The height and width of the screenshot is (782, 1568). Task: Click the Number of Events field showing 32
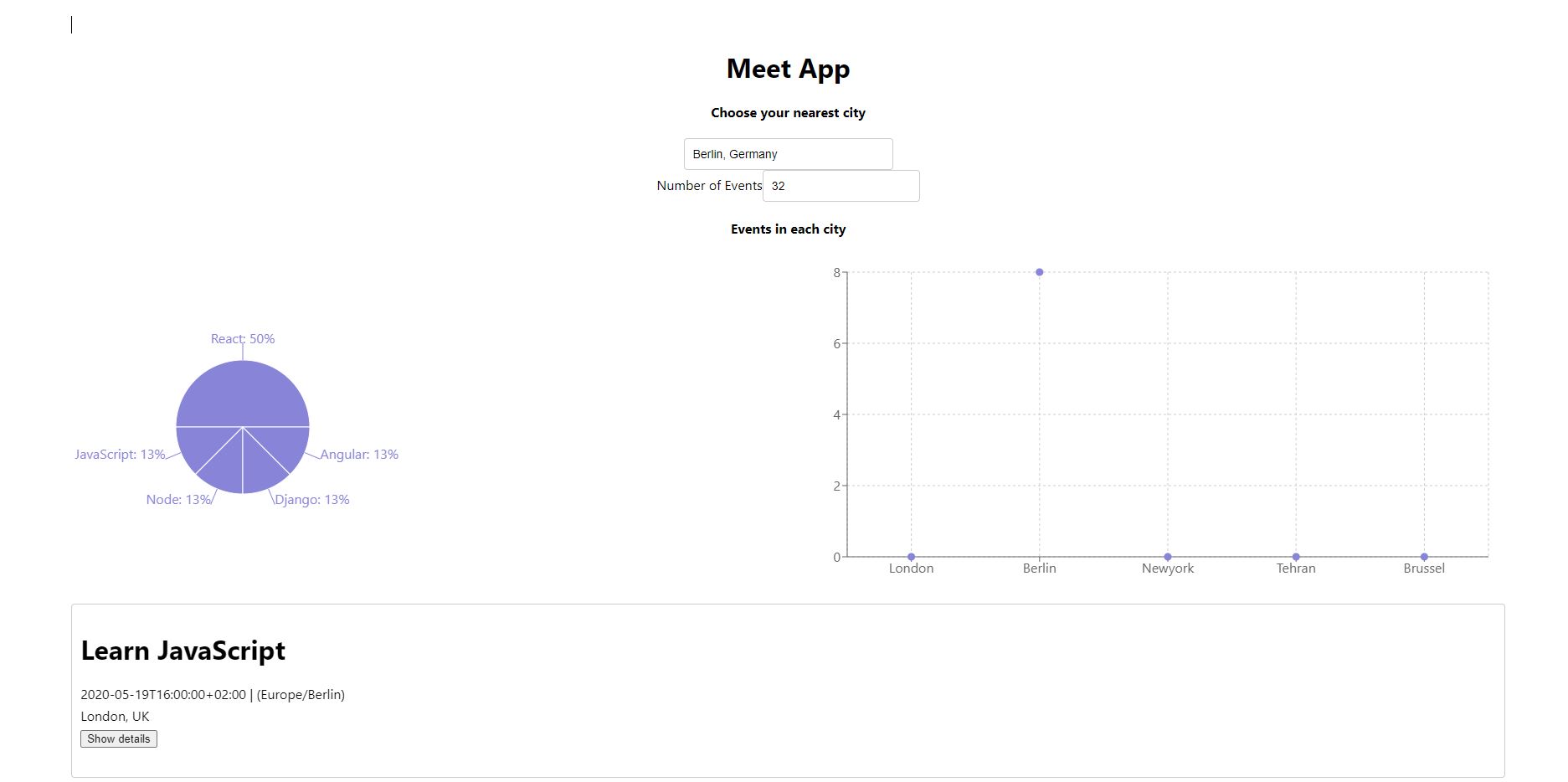click(x=841, y=185)
